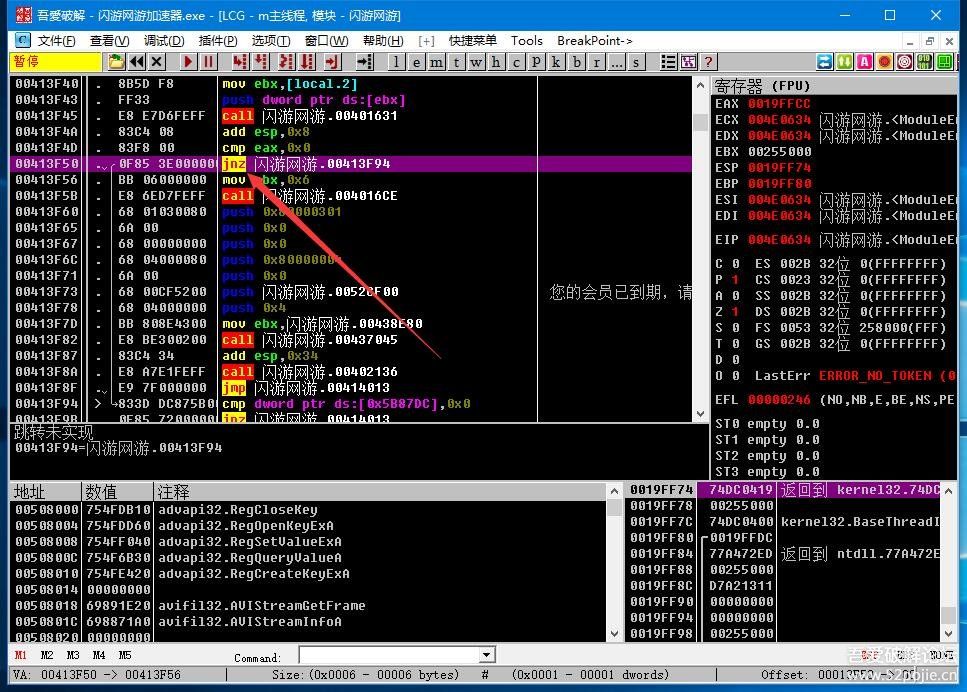The height and width of the screenshot is (692, 967).
Task: Open the Call stack with the 'k' button
Action: click(x=556, y=62)
